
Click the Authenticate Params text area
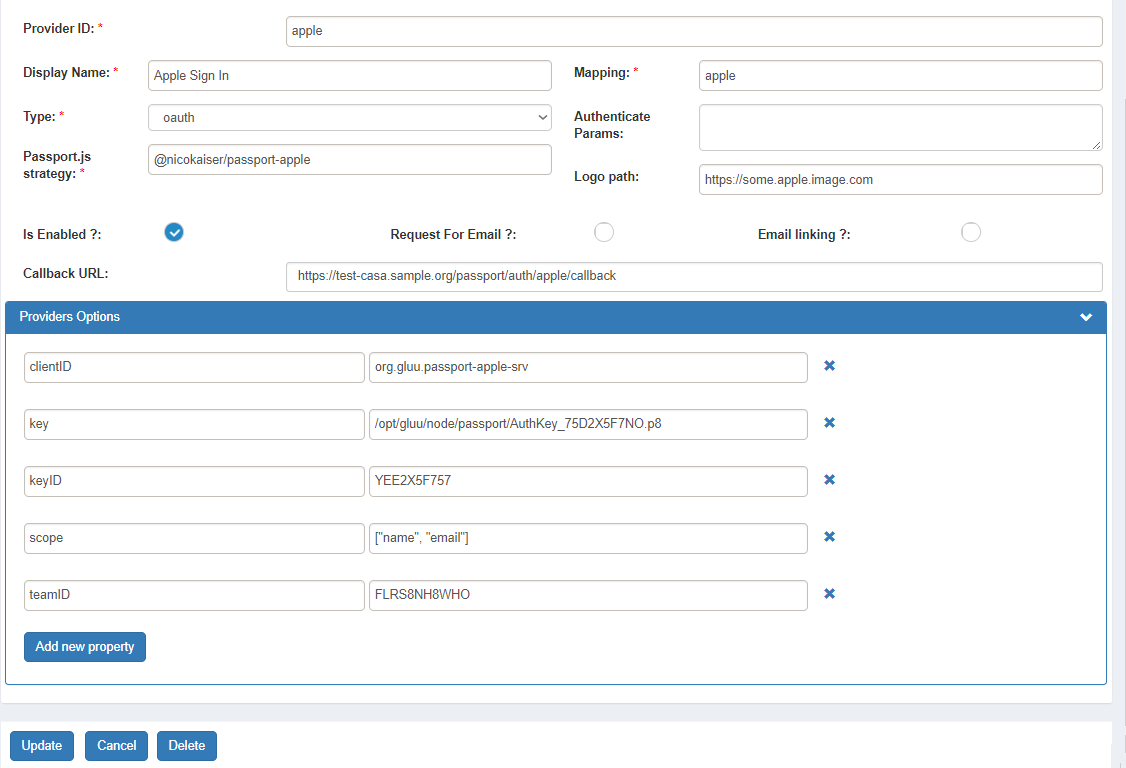(900, 127)
